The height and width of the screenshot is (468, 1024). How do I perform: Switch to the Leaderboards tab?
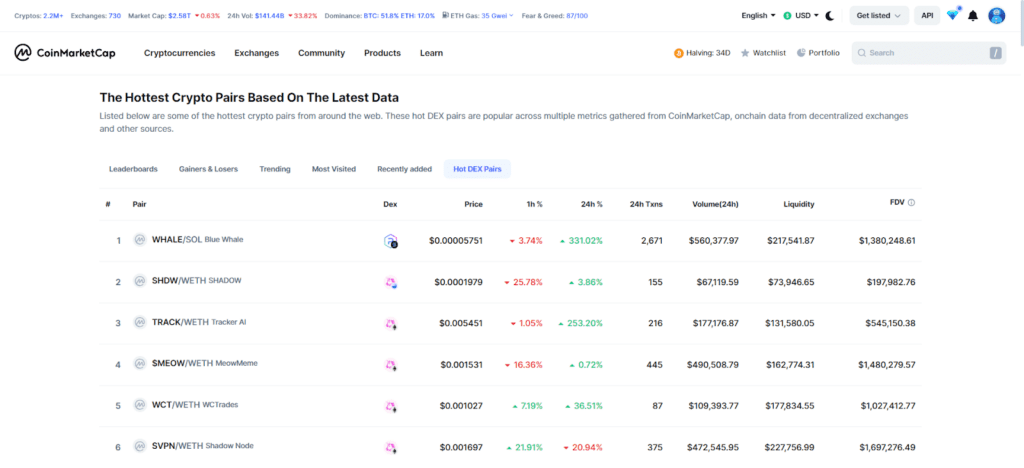[133, 169]
